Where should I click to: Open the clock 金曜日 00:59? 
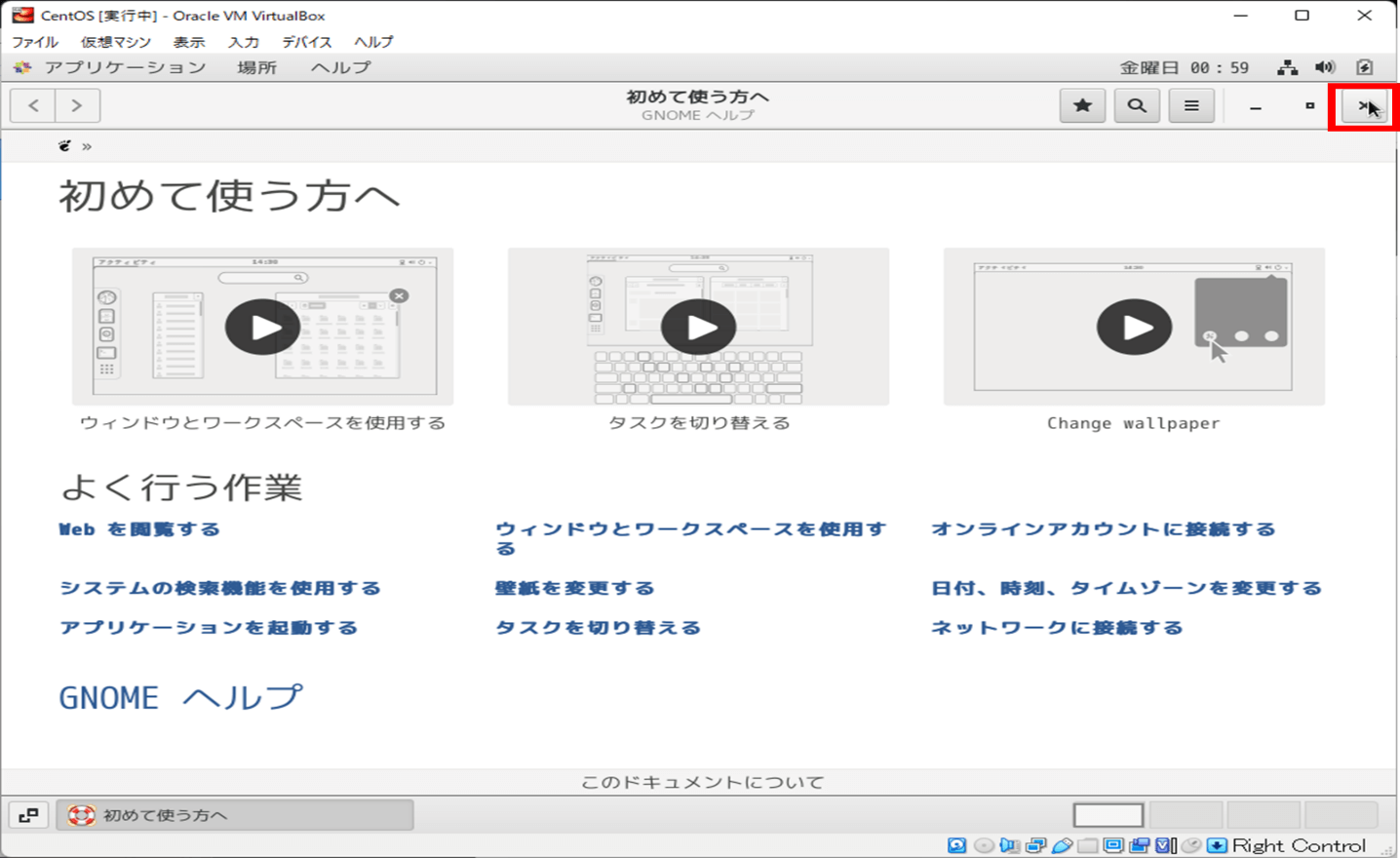pyautogui.click(x=1184, y=67)
